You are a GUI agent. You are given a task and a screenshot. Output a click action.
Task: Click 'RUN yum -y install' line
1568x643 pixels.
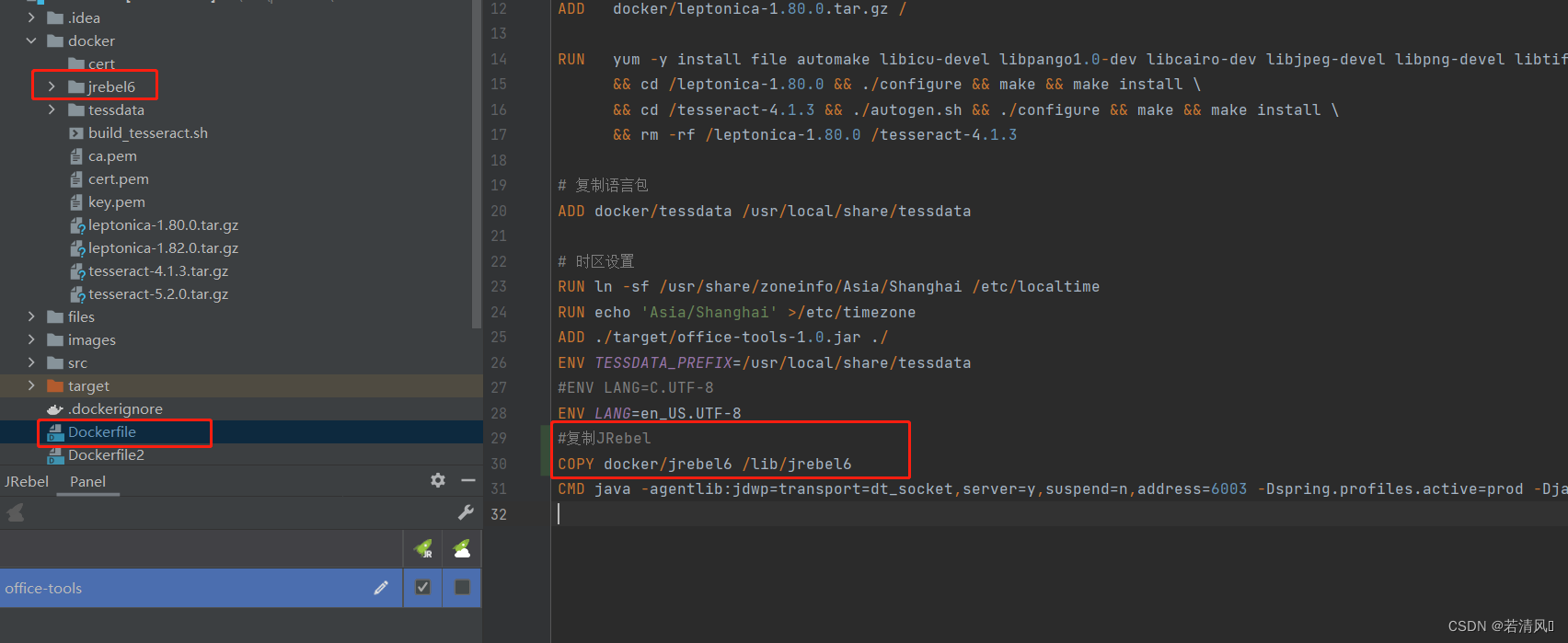point(1063,60)
